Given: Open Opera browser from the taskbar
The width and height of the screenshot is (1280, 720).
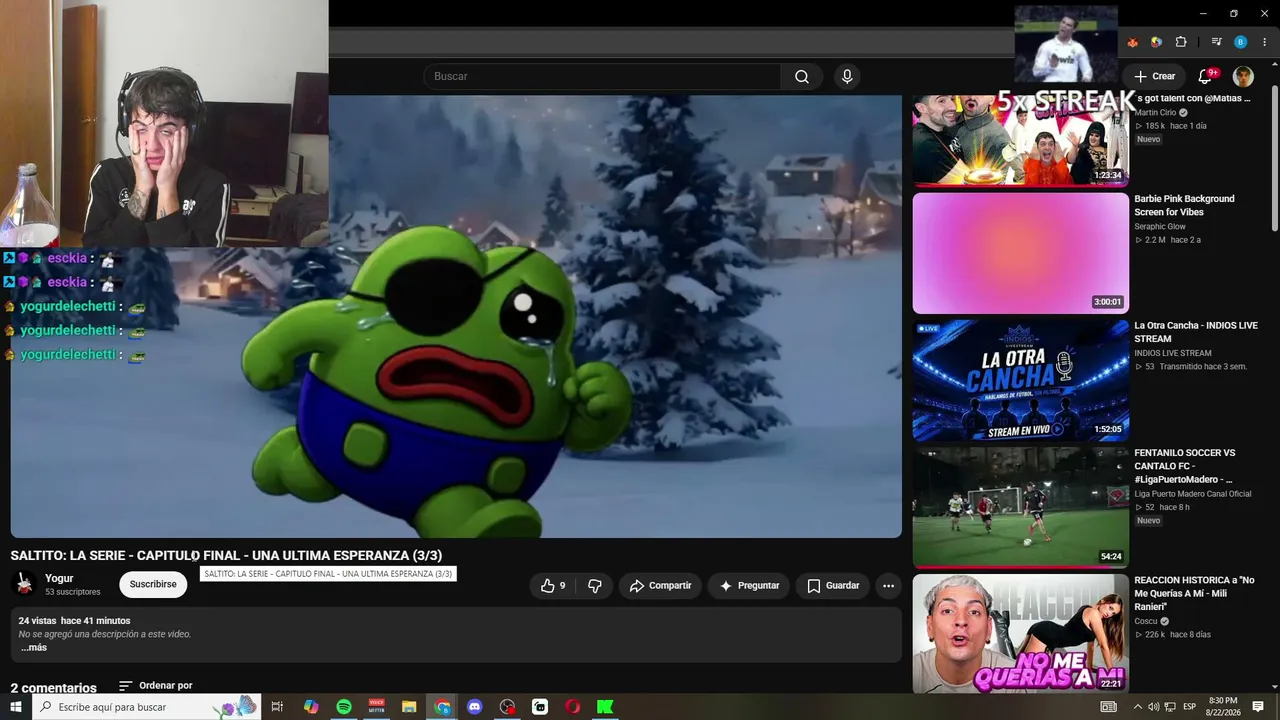Looking at the screenshot, I should [x=573, y=707].
